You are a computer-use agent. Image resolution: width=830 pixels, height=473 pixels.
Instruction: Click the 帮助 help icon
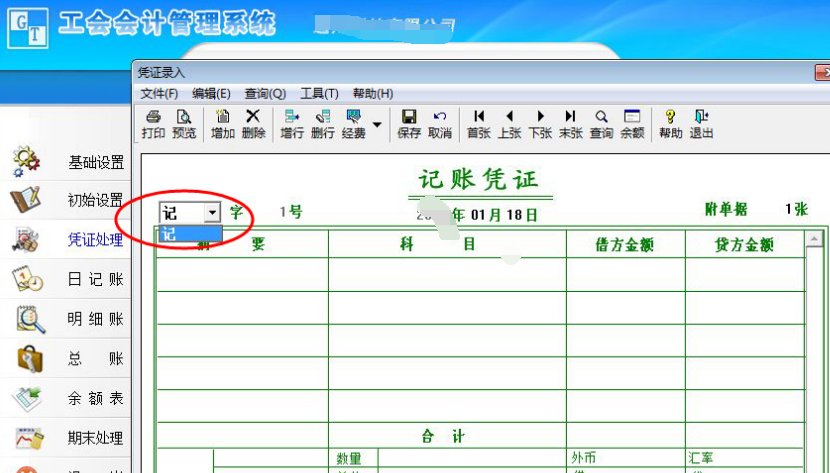click(x=671, y=124)
